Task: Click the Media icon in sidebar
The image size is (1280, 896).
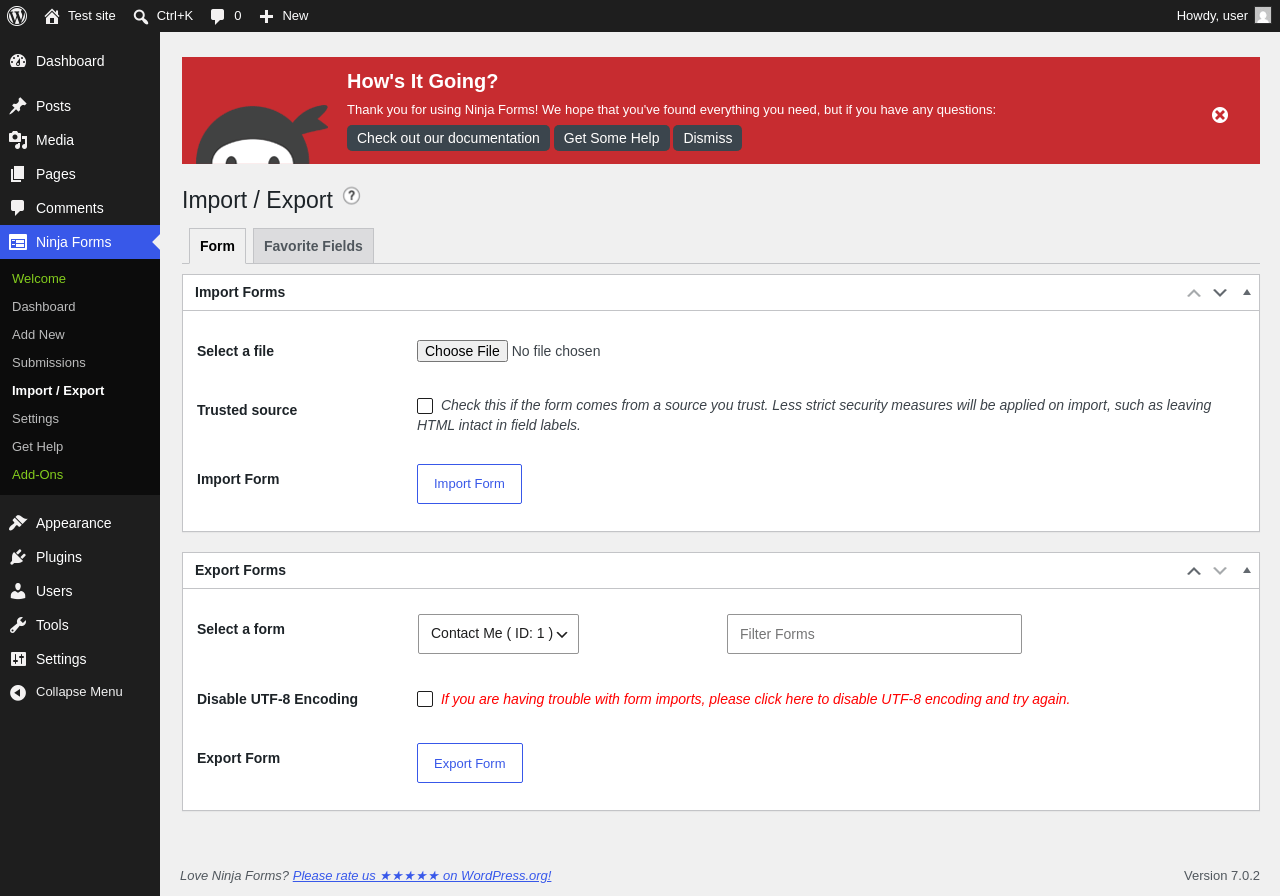Action: (x=18, y=140)
